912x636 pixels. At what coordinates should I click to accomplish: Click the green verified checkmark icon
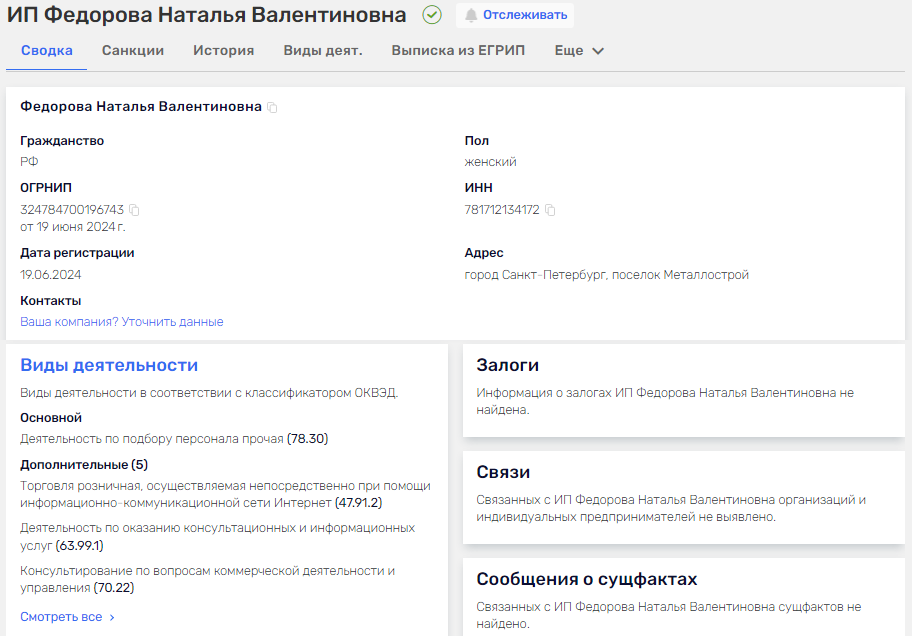[x=432, y=15]
